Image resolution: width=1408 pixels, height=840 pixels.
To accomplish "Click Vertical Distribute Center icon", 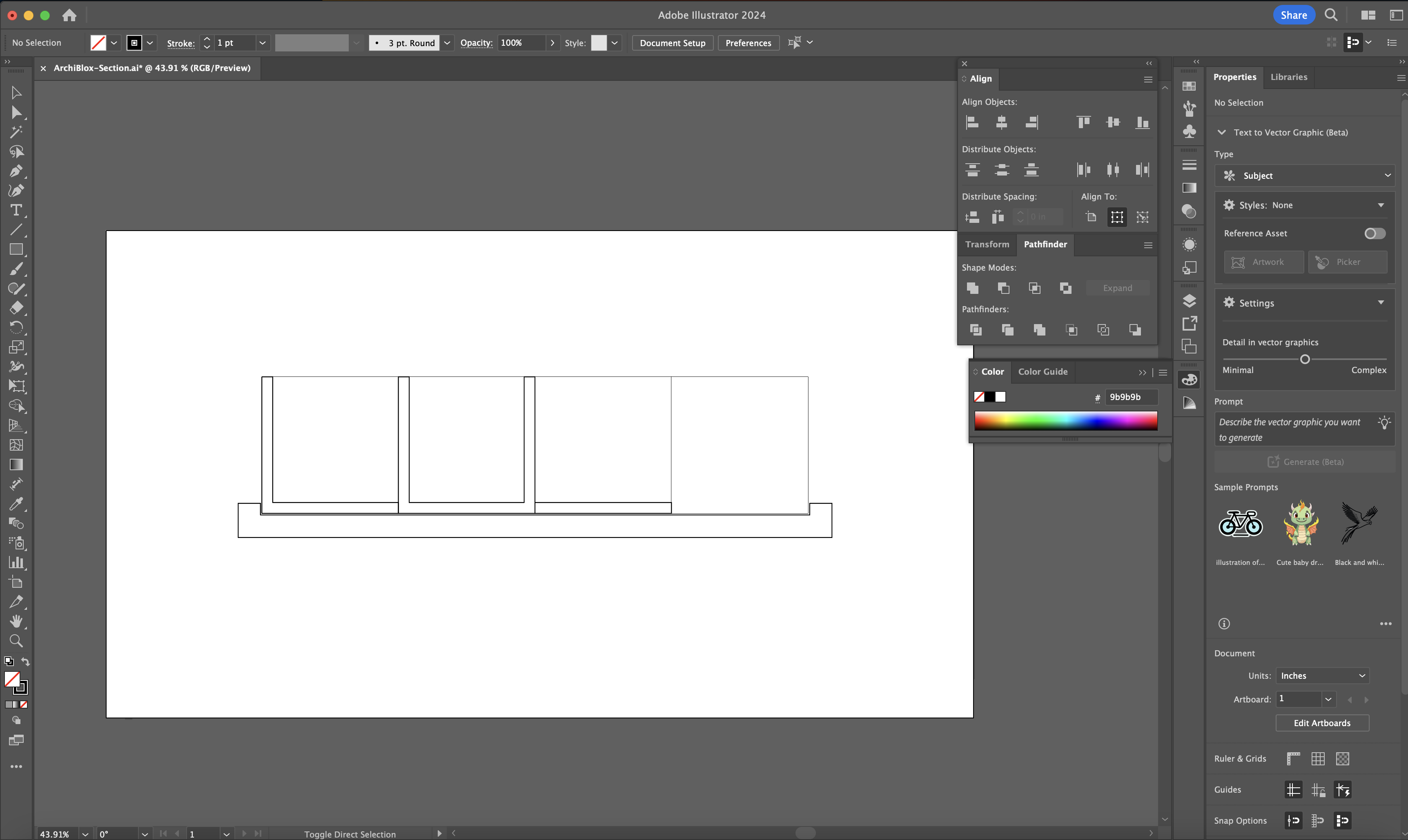I will point(1002,170).
